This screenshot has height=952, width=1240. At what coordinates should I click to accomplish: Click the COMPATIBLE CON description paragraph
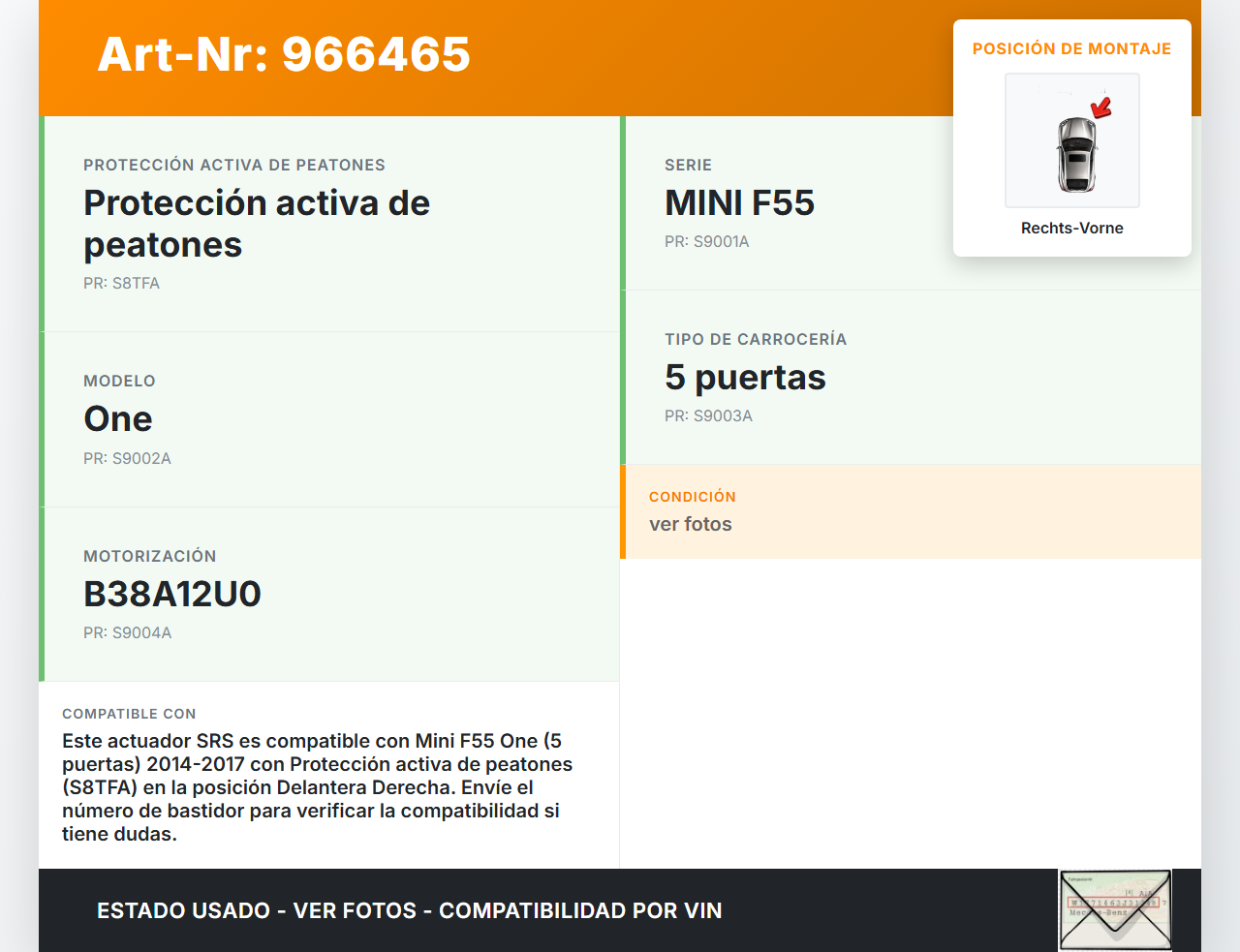(x=318, y=787)
